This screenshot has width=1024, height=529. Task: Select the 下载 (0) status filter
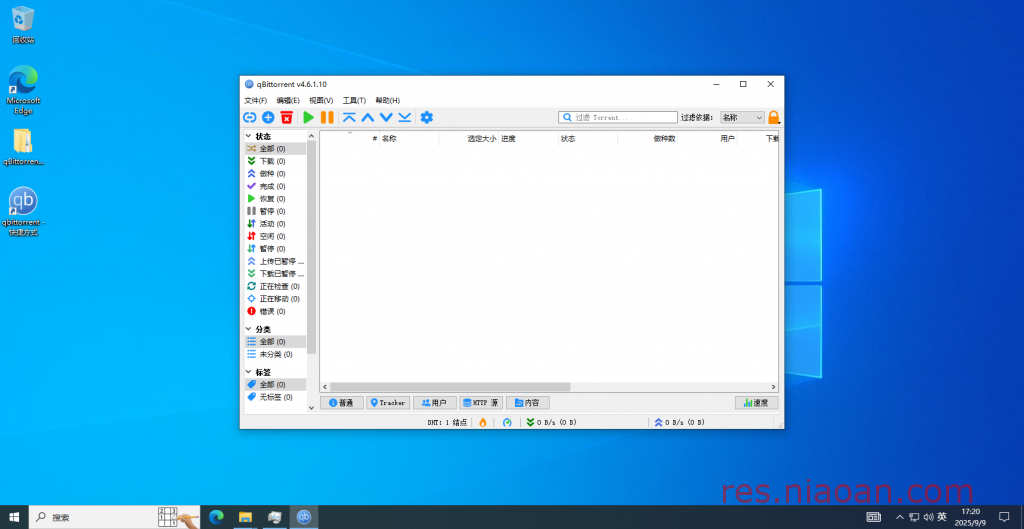(x=275, y=161)
